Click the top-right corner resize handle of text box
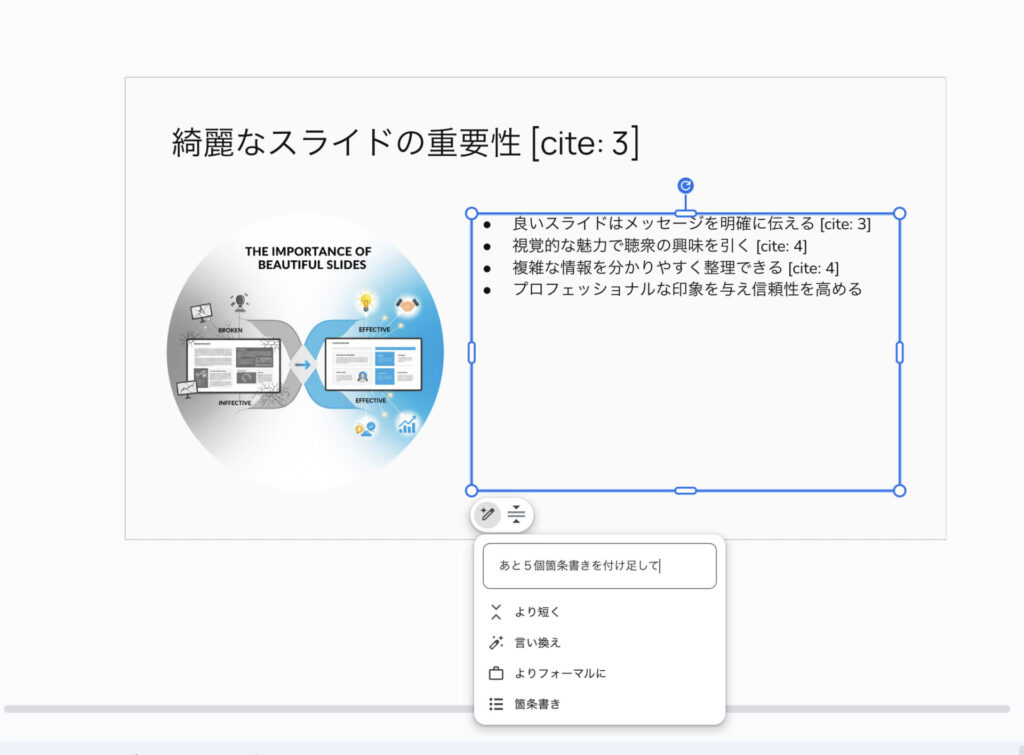Image resolution: width=1024 pixels, height=755 pixels. 899,213
